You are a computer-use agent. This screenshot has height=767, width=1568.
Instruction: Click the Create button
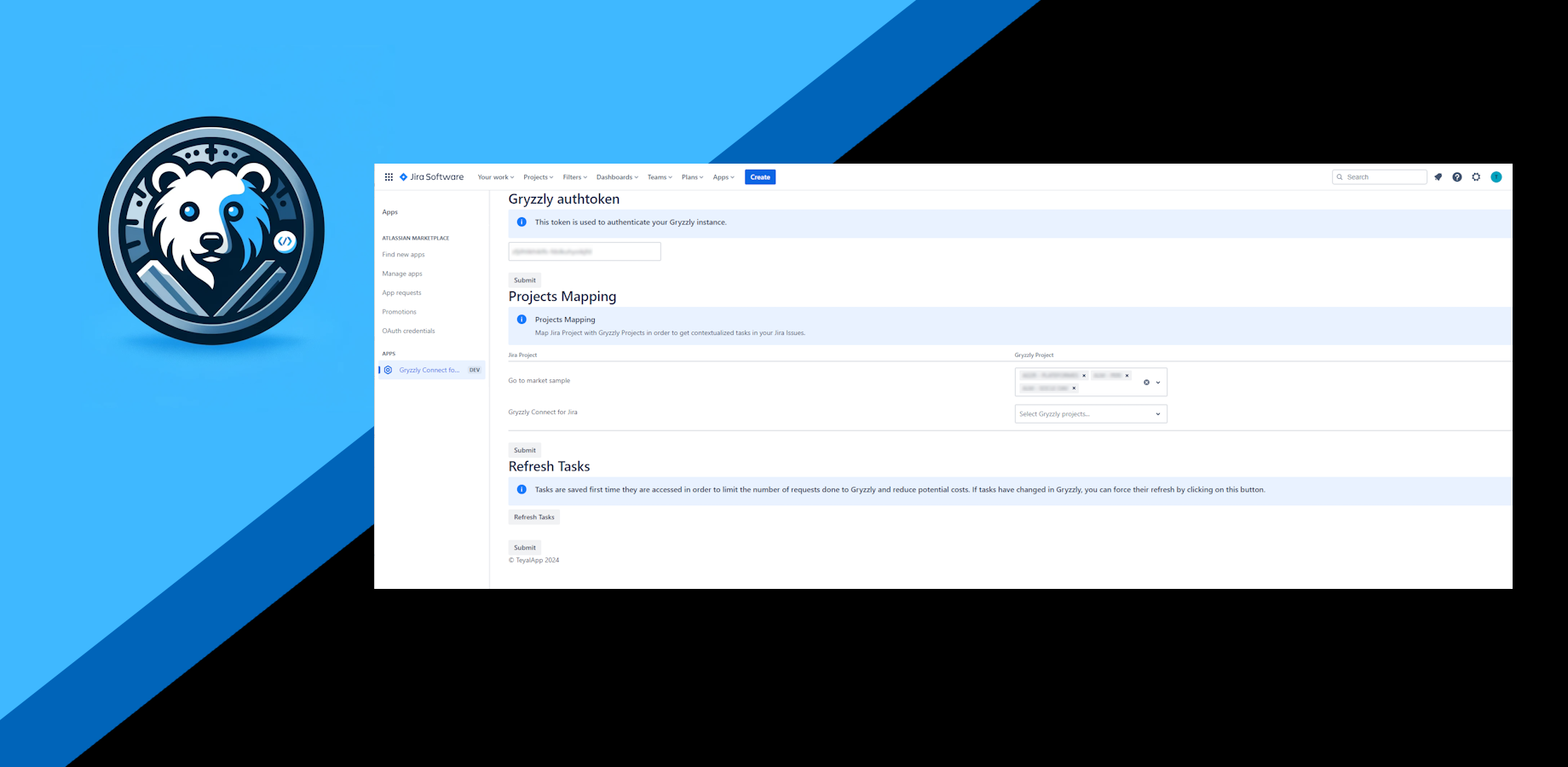point(760,177)
